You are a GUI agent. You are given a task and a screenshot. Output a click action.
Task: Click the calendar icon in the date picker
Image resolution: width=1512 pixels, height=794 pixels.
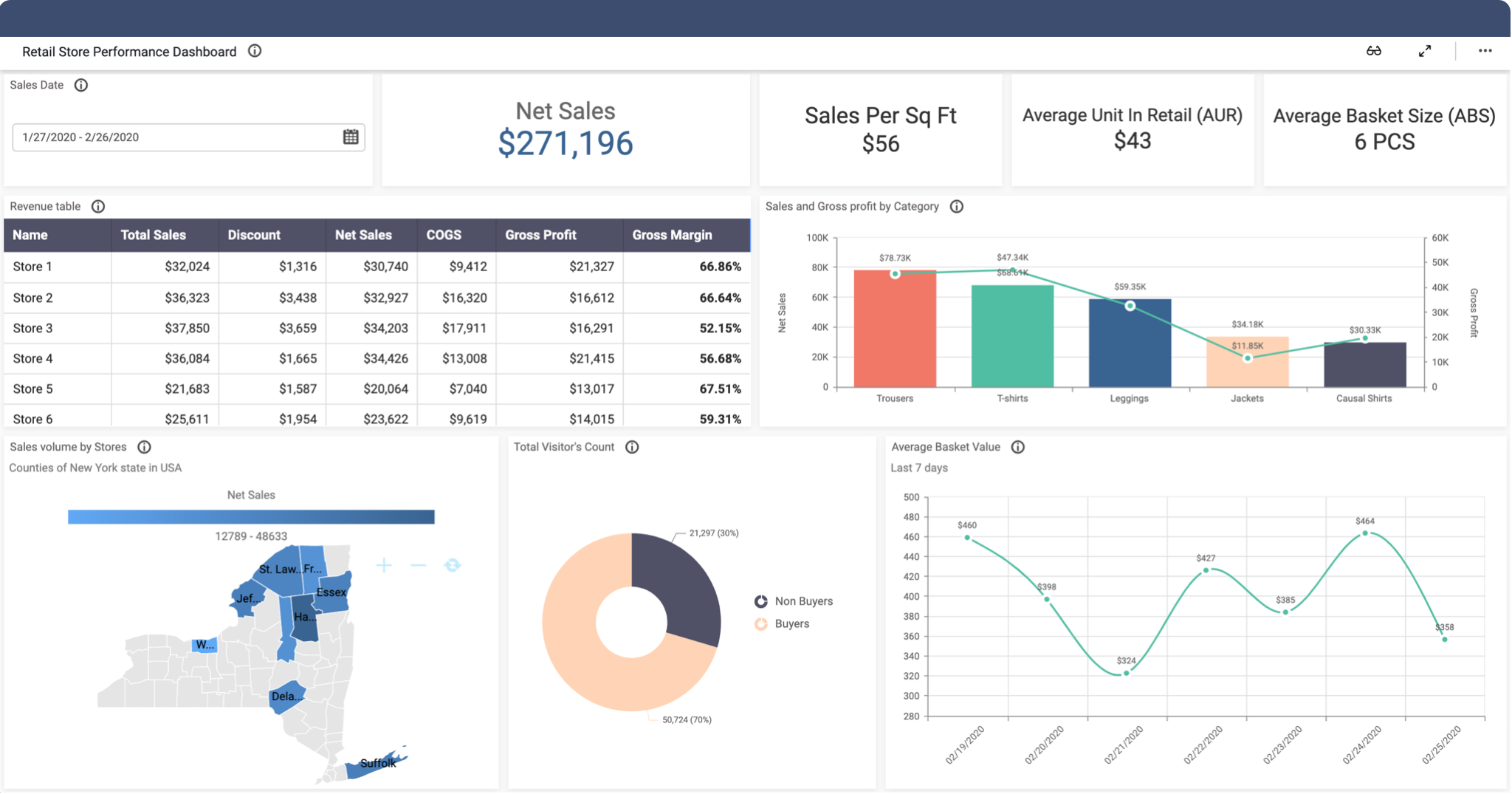tap(349, 137)
